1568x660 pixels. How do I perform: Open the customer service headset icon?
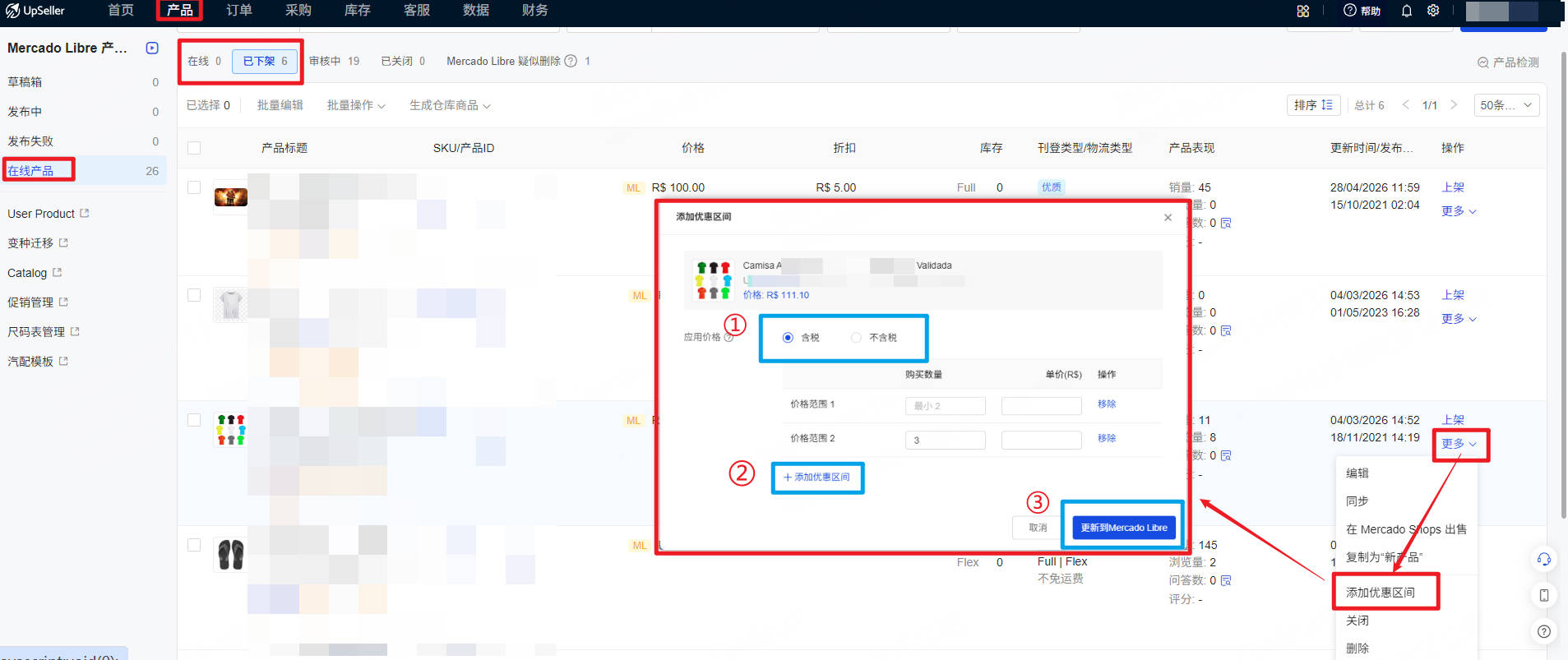tap(1544, 559)
